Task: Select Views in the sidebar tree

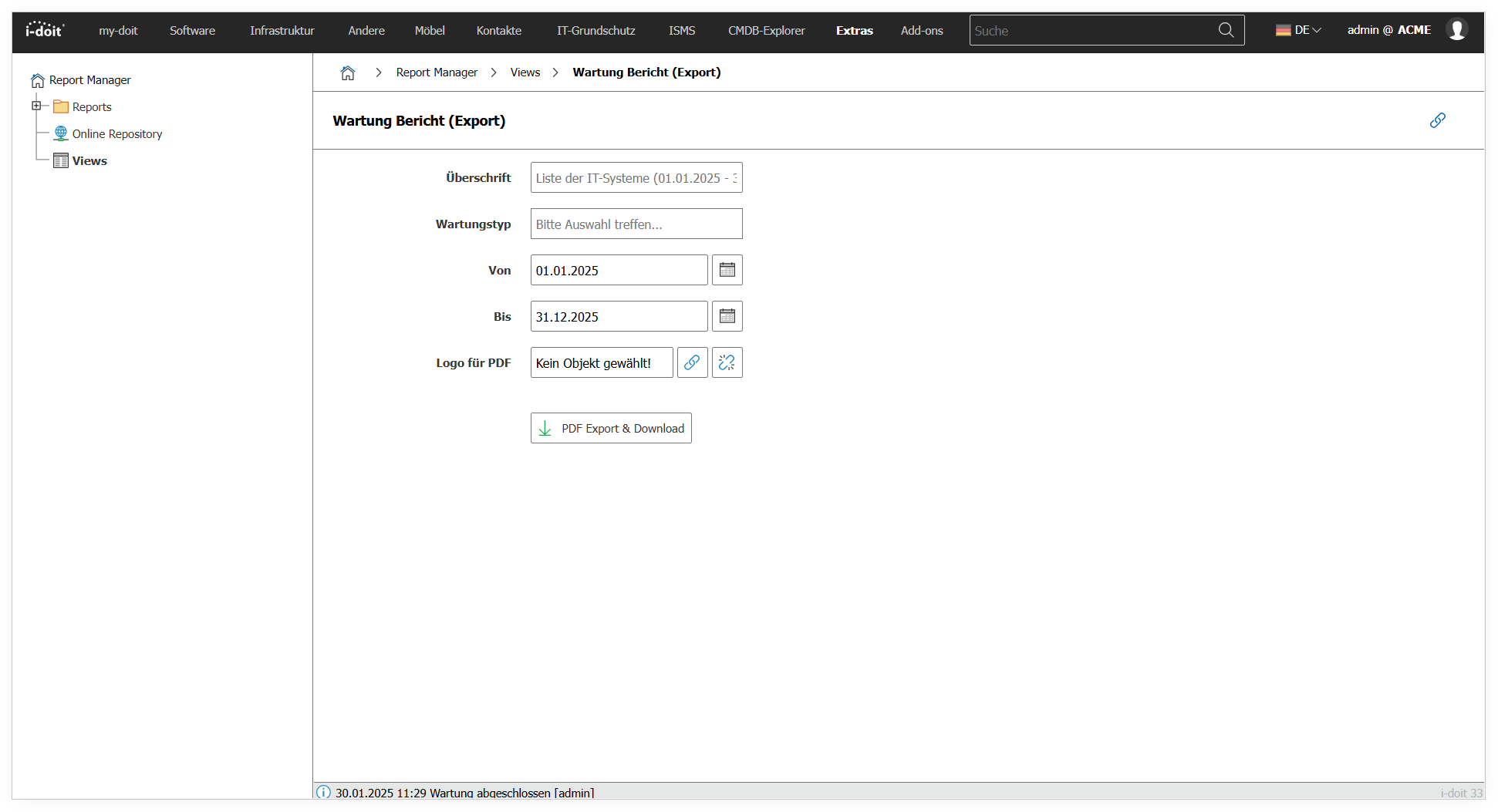Action: click(x=89, y=161)
